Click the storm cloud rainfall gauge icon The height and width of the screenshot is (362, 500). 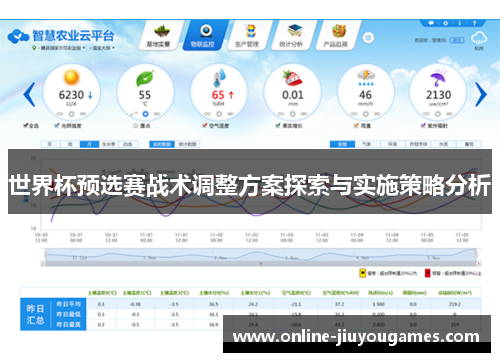click(x=366, y=78)
